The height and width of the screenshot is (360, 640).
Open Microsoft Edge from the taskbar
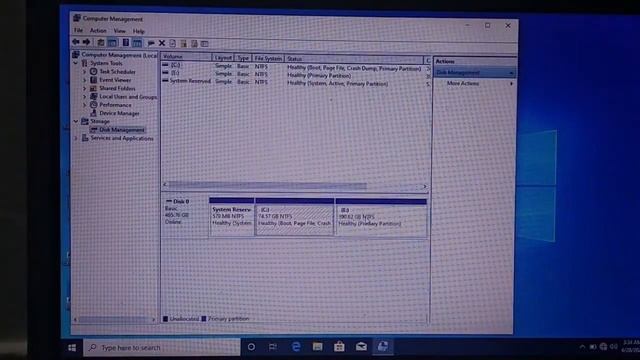(296, 347)
